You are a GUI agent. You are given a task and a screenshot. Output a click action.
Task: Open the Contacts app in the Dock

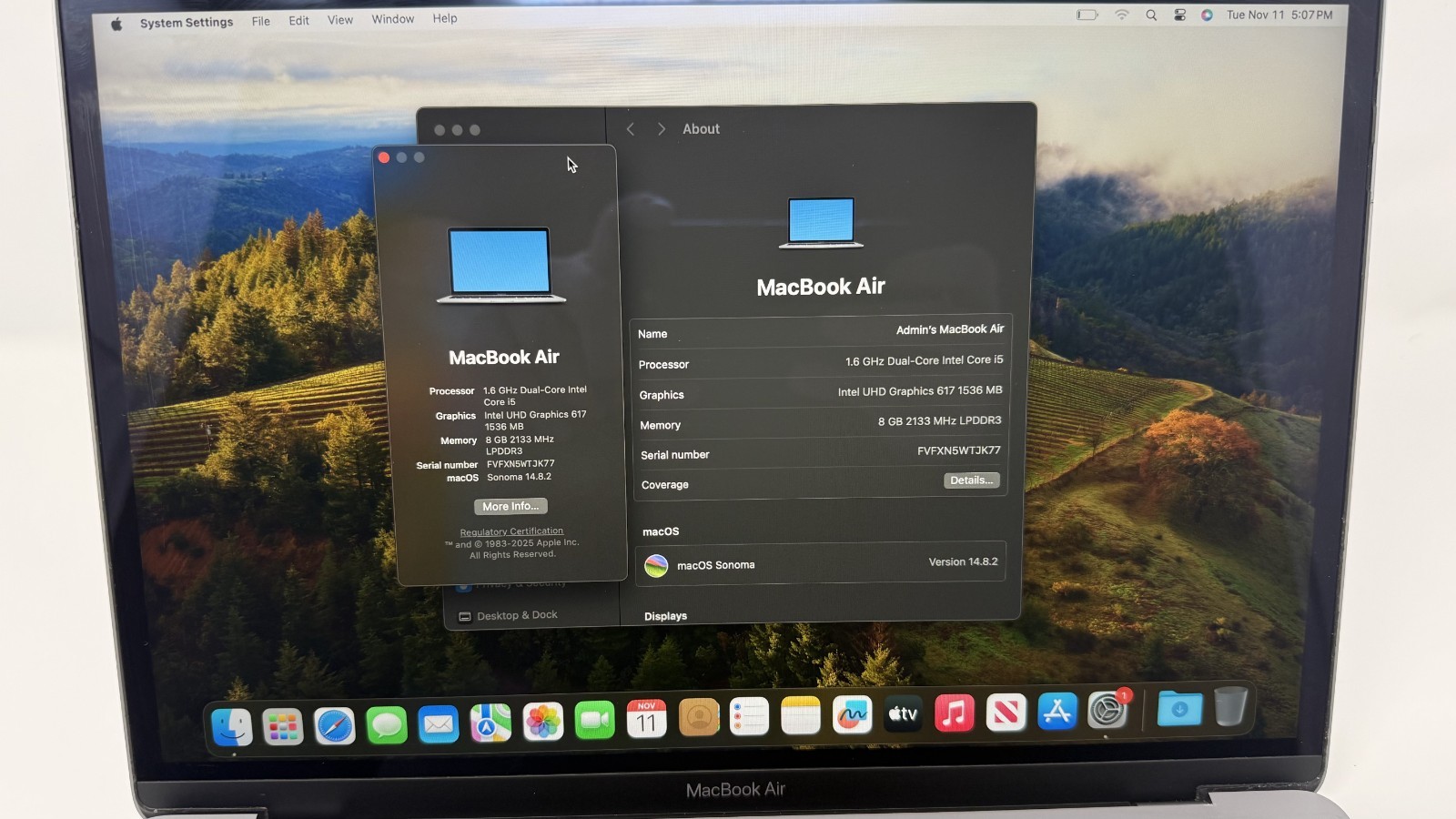(699, 719)
